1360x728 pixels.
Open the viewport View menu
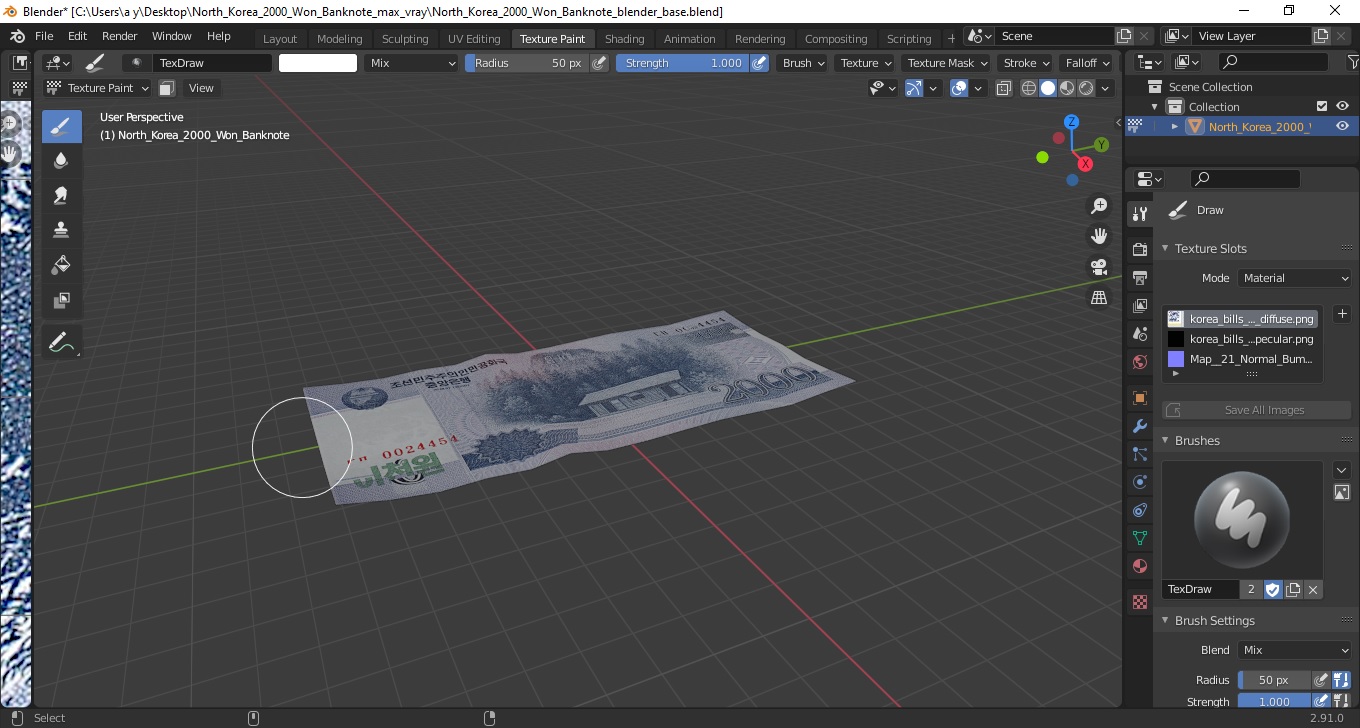pos(201,88)
